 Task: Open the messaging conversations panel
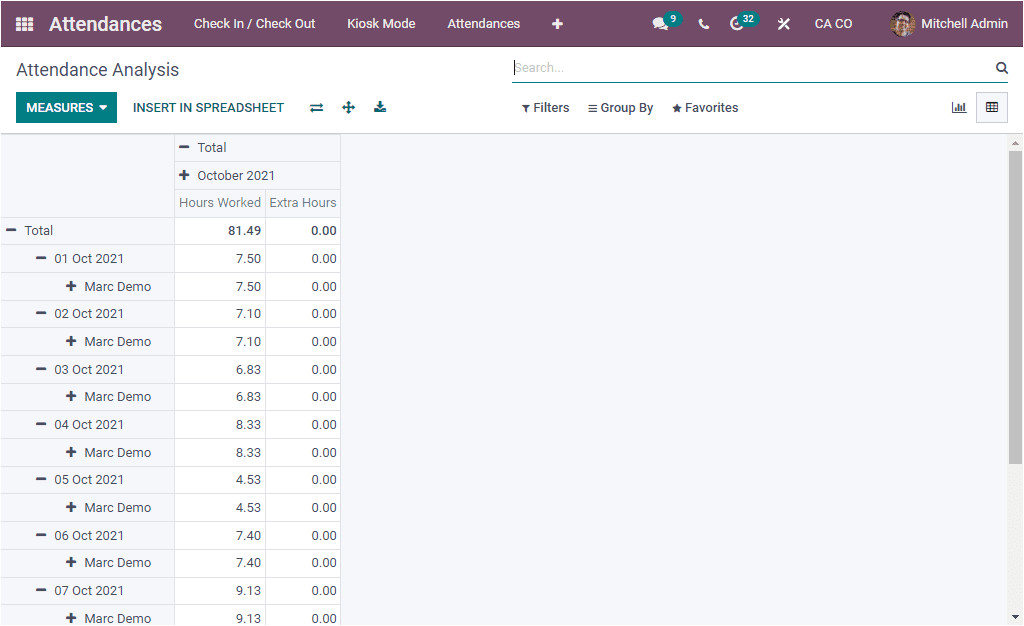point(660,22)
